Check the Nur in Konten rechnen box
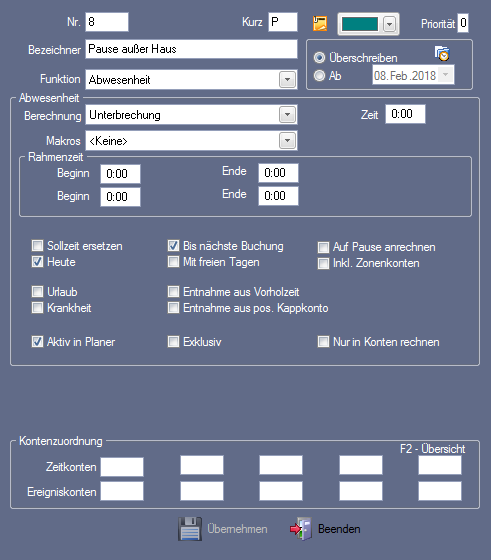491x560 pixels. pyautogui.click(x=323, y=342)
